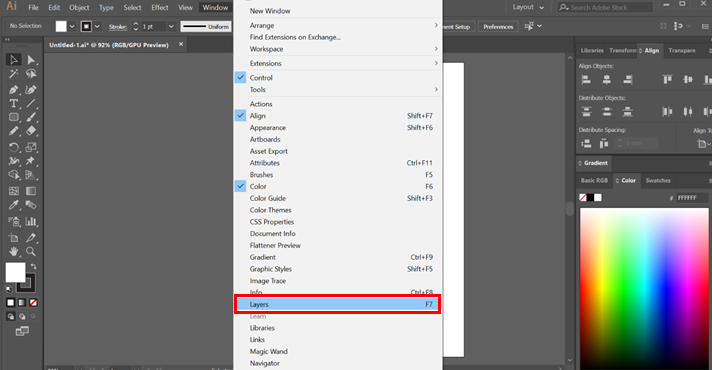The width and height of the screenshot is (712, 370).
Task: Select the Artboard tool
Action: click(x=14, y=237)
